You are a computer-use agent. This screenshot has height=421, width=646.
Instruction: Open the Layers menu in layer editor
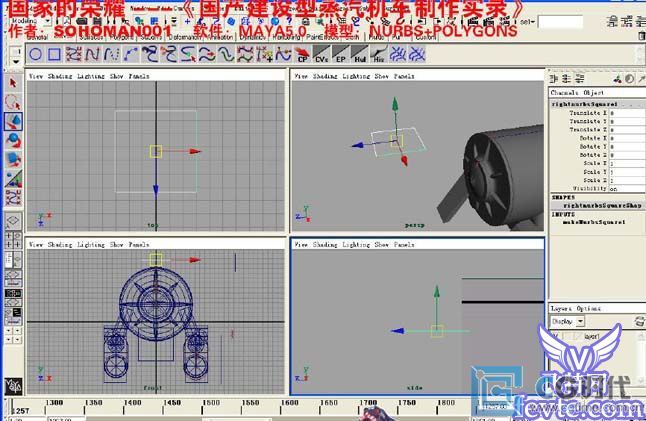pyautogui.click(x=561, y=309)
